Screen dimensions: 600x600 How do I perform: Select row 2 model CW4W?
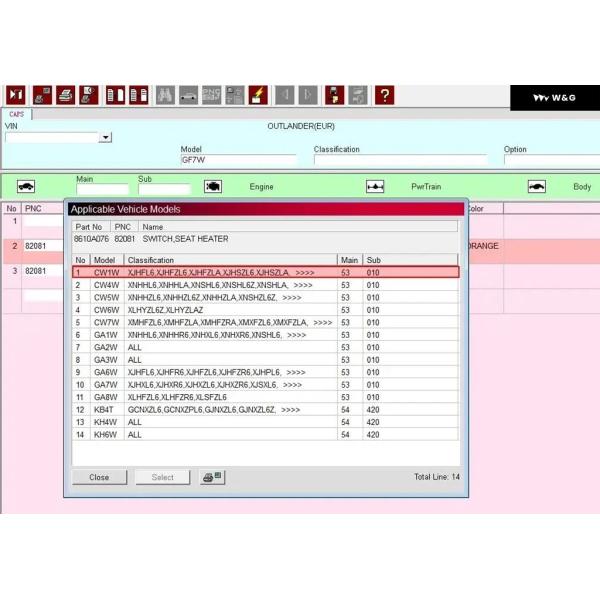coord(265,285)
